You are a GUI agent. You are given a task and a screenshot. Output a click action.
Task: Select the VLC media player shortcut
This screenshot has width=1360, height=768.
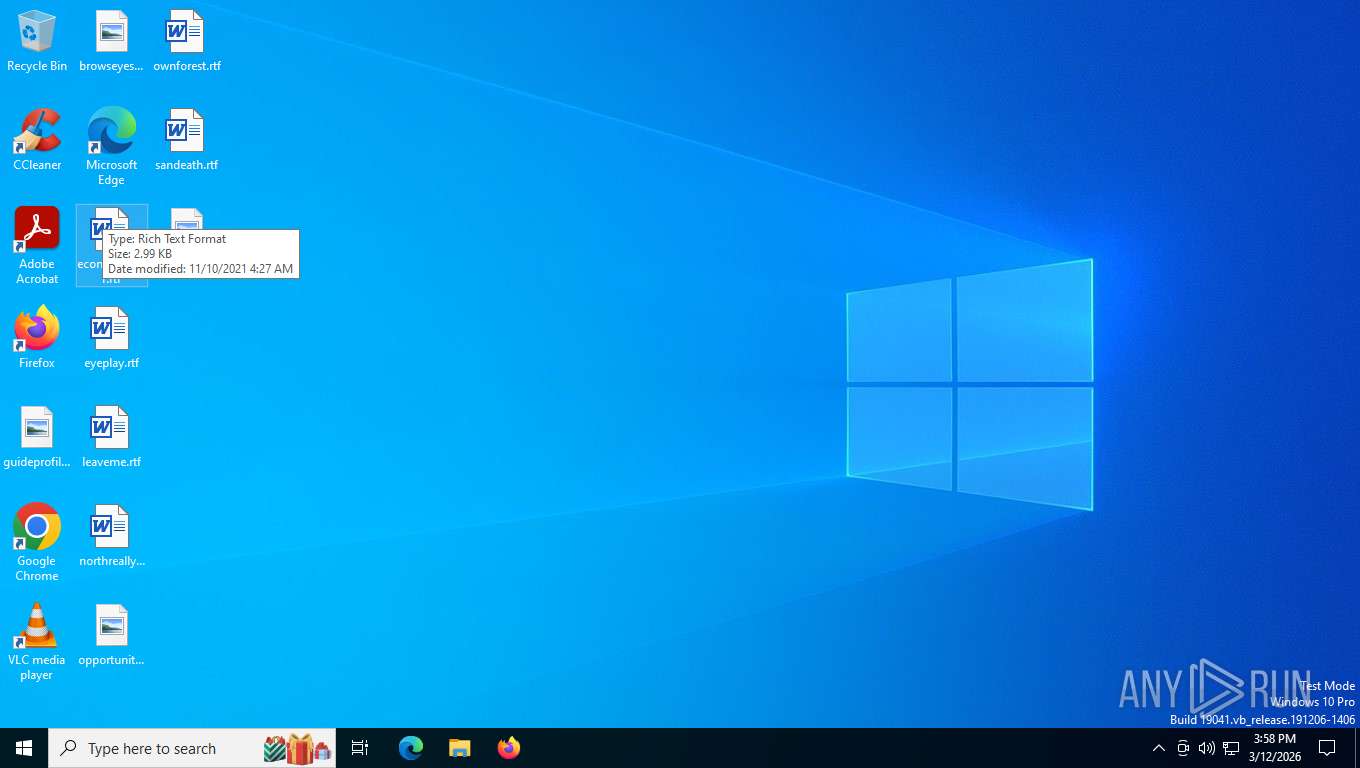(x=37, y=642)
